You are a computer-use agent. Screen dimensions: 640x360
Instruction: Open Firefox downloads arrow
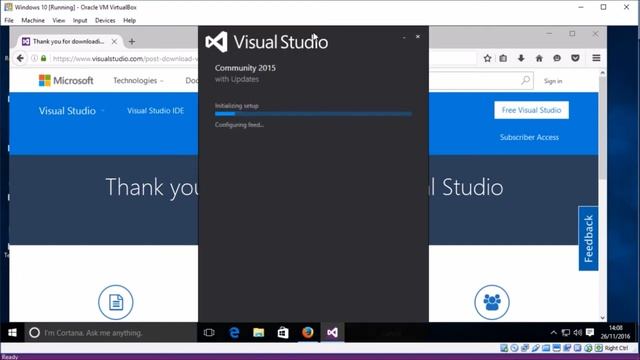521,58
